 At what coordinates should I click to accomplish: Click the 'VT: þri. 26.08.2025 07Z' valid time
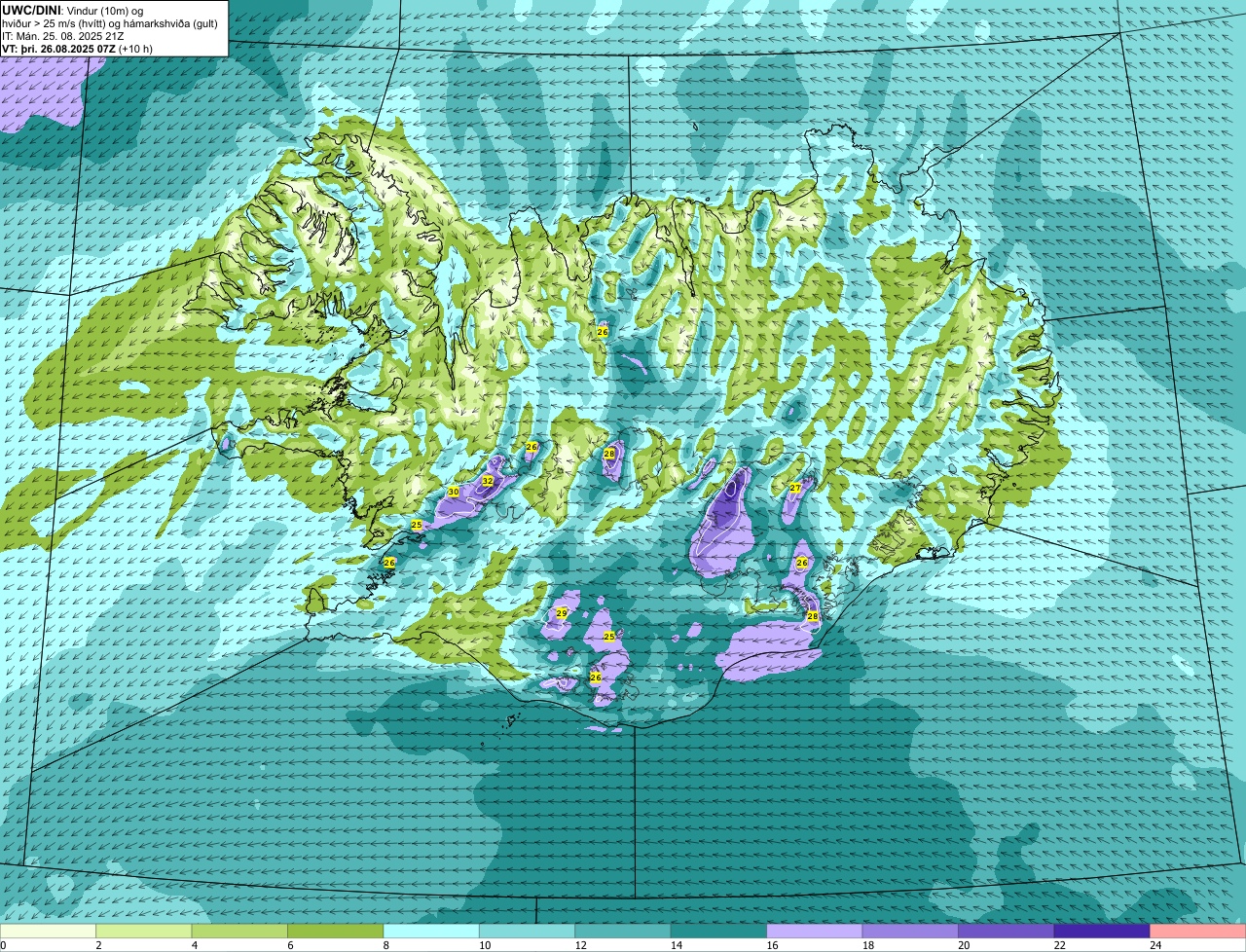[x=78, y=48]
